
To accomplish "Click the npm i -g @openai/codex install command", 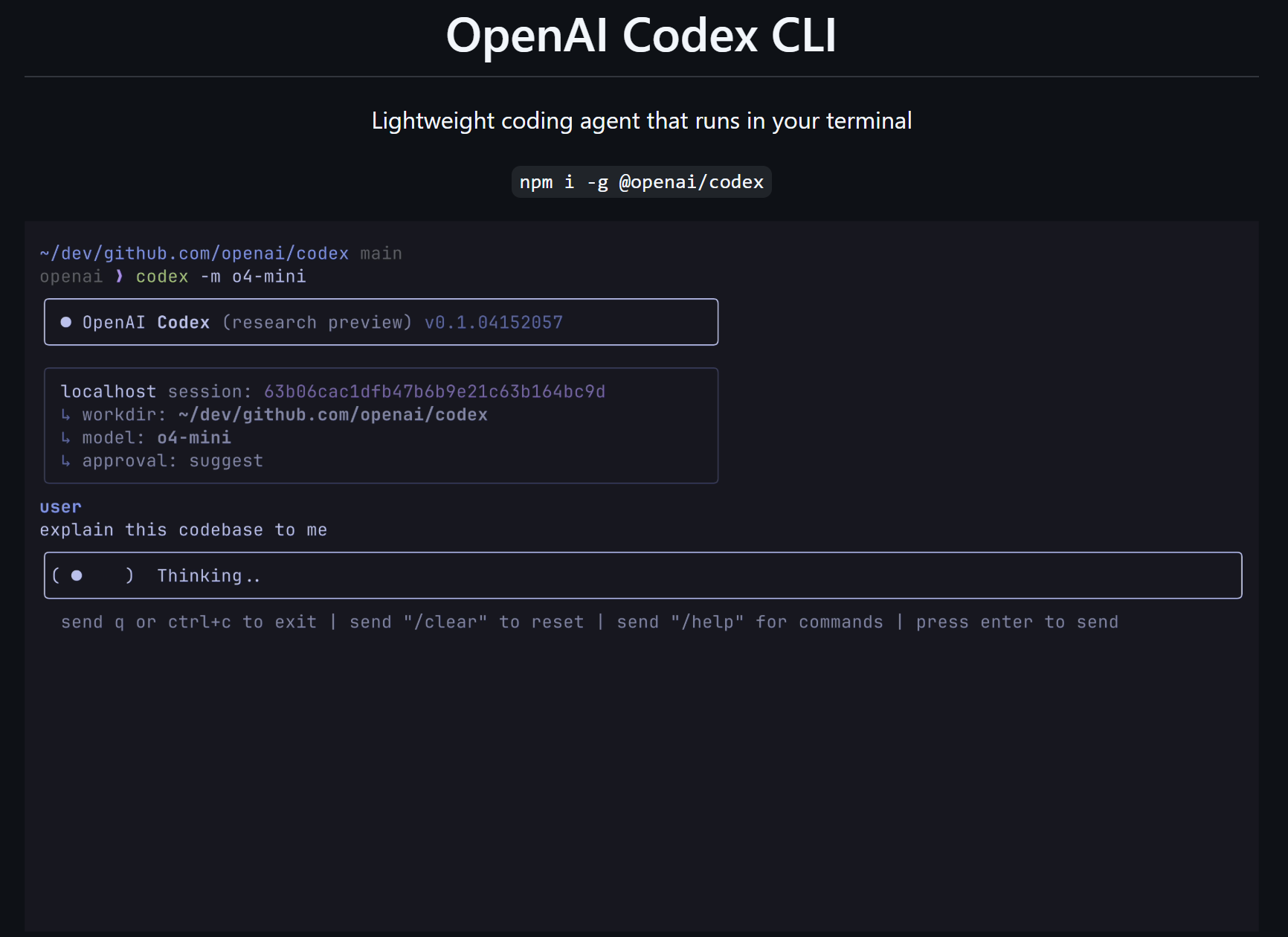I will coord(641,182).
